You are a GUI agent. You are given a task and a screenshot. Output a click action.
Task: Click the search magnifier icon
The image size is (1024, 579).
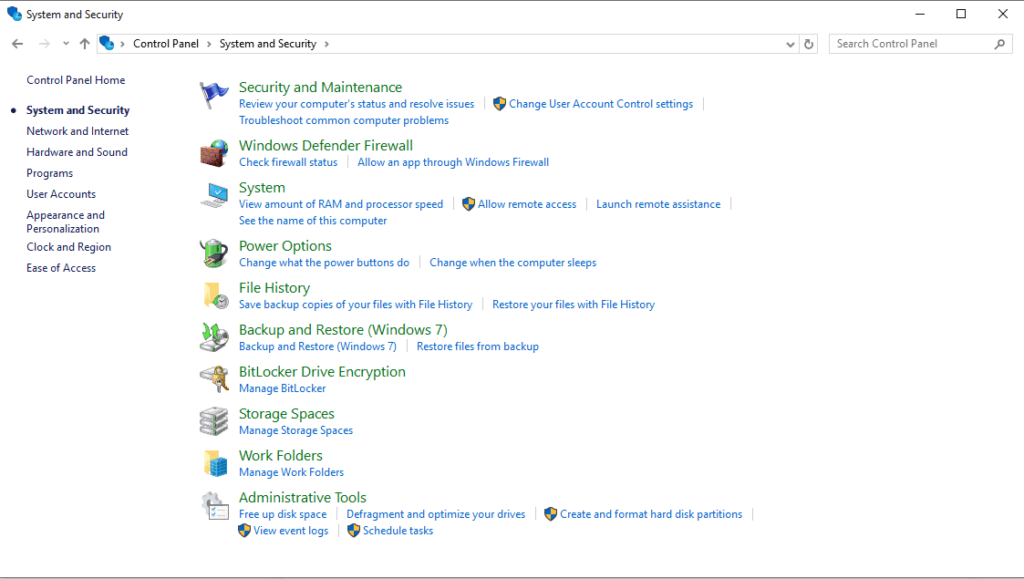[1000, 44]
